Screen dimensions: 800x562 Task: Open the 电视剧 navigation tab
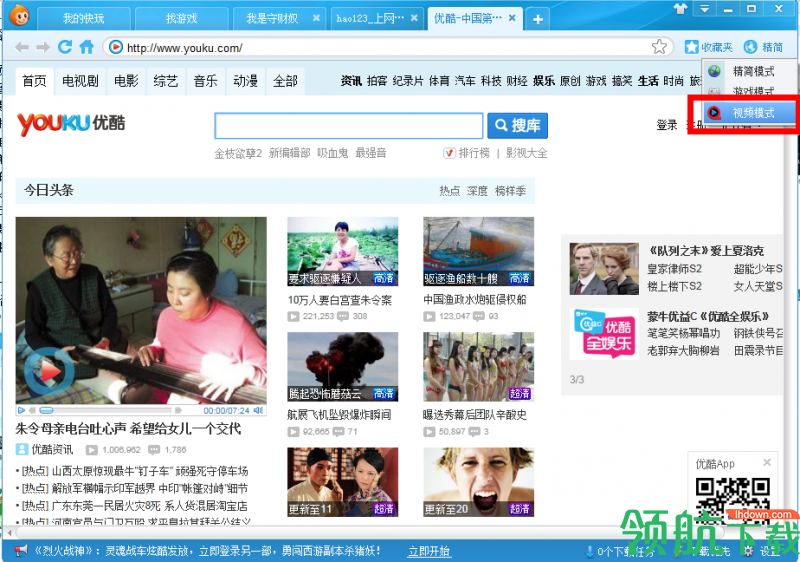[x=80, y=81]
